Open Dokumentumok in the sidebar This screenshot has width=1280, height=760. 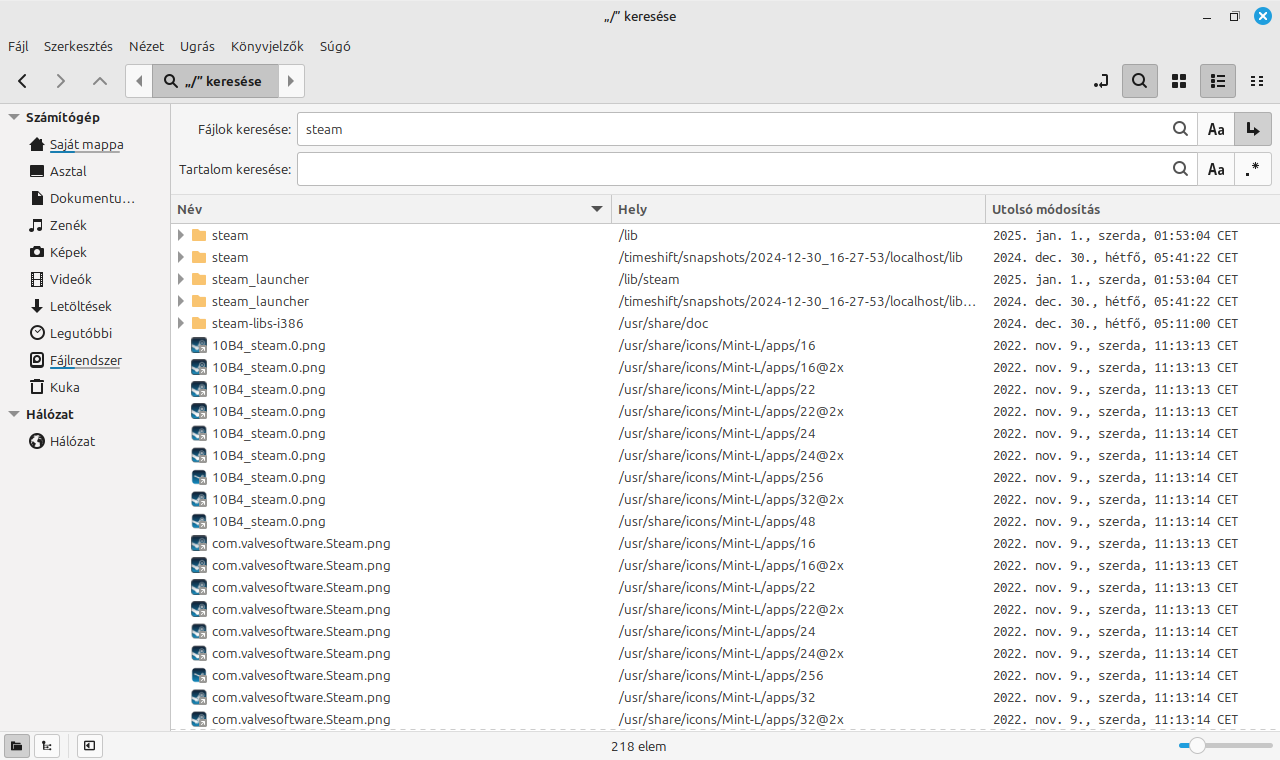pos(92,198)
